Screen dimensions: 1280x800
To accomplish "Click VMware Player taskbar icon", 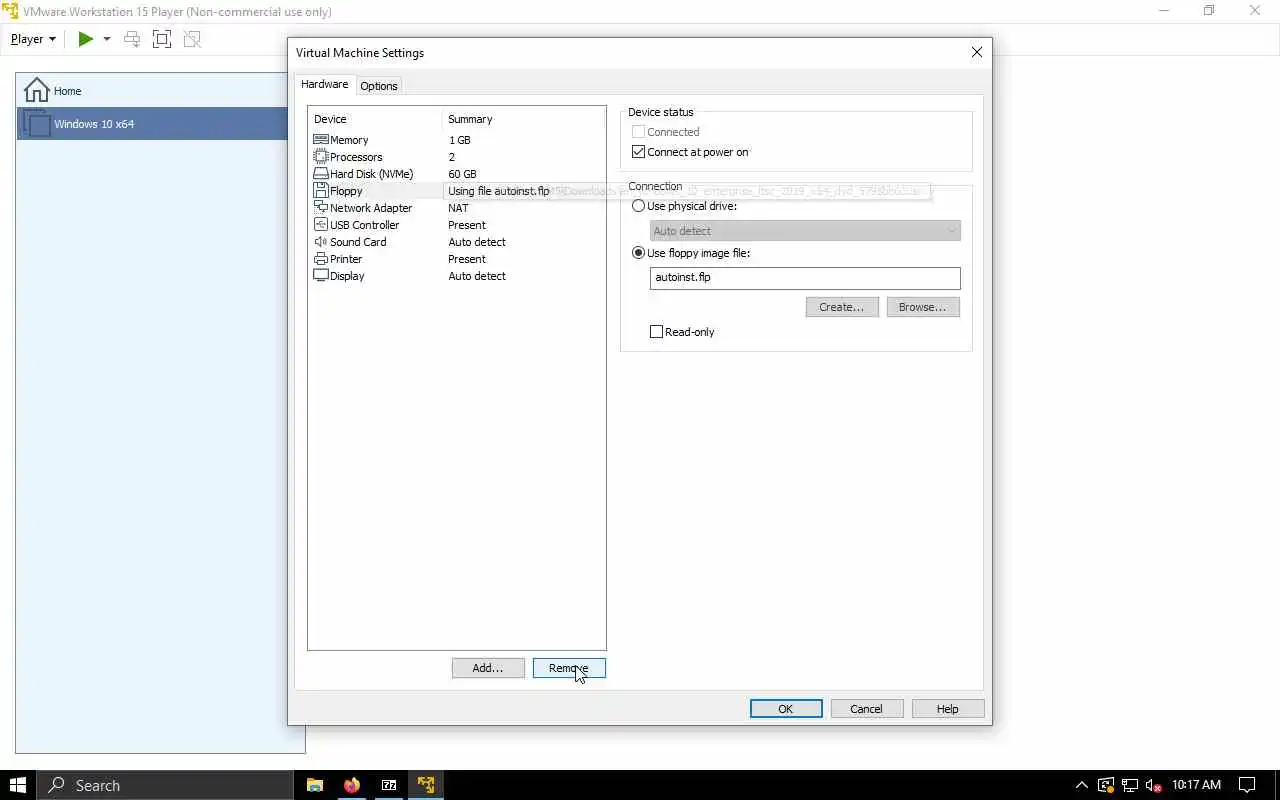I will point(426,785).
